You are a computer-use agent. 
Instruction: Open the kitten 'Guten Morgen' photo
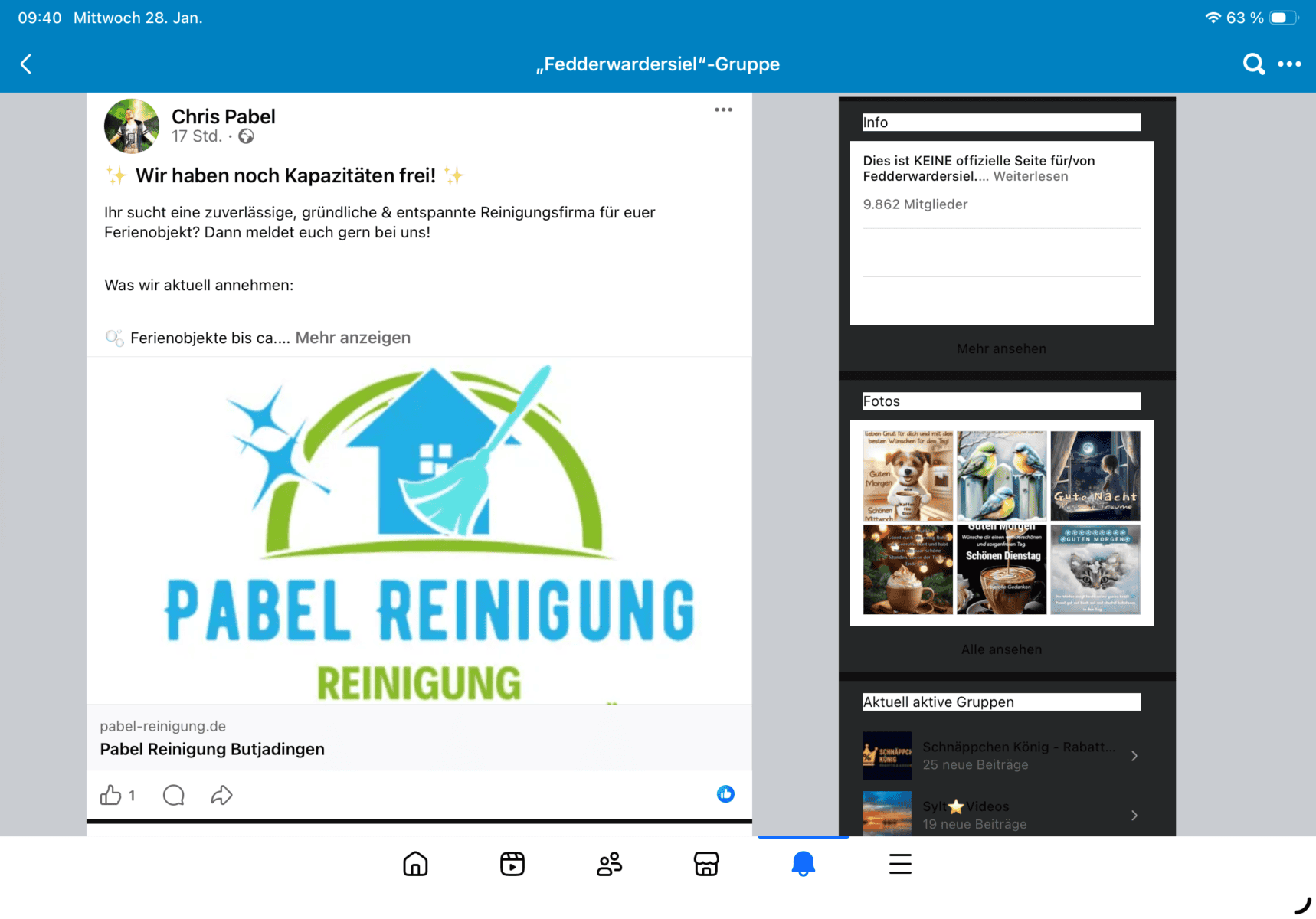(1095, 570)
